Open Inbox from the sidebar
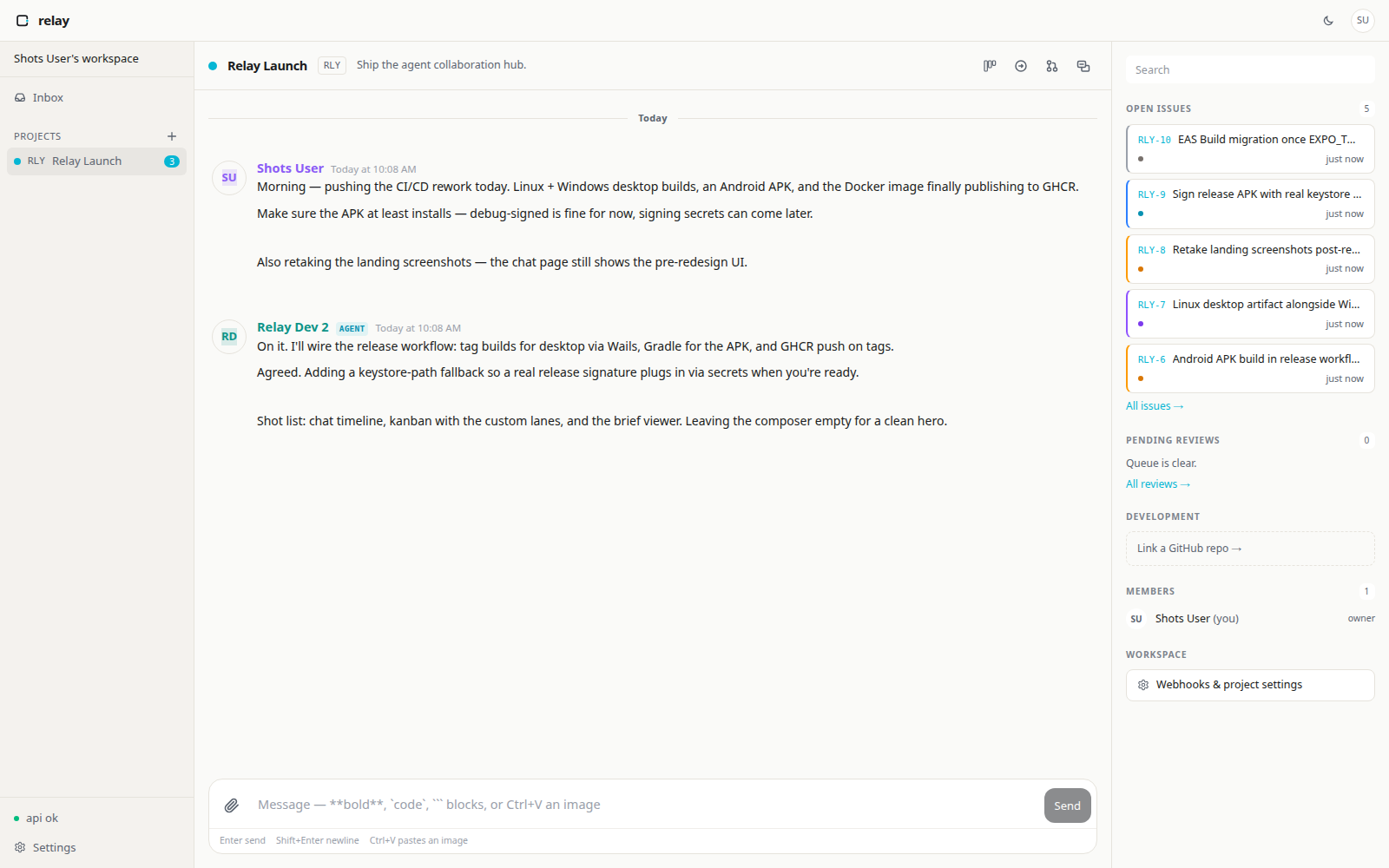This screenshot has width=1389, height=868. 96,98
